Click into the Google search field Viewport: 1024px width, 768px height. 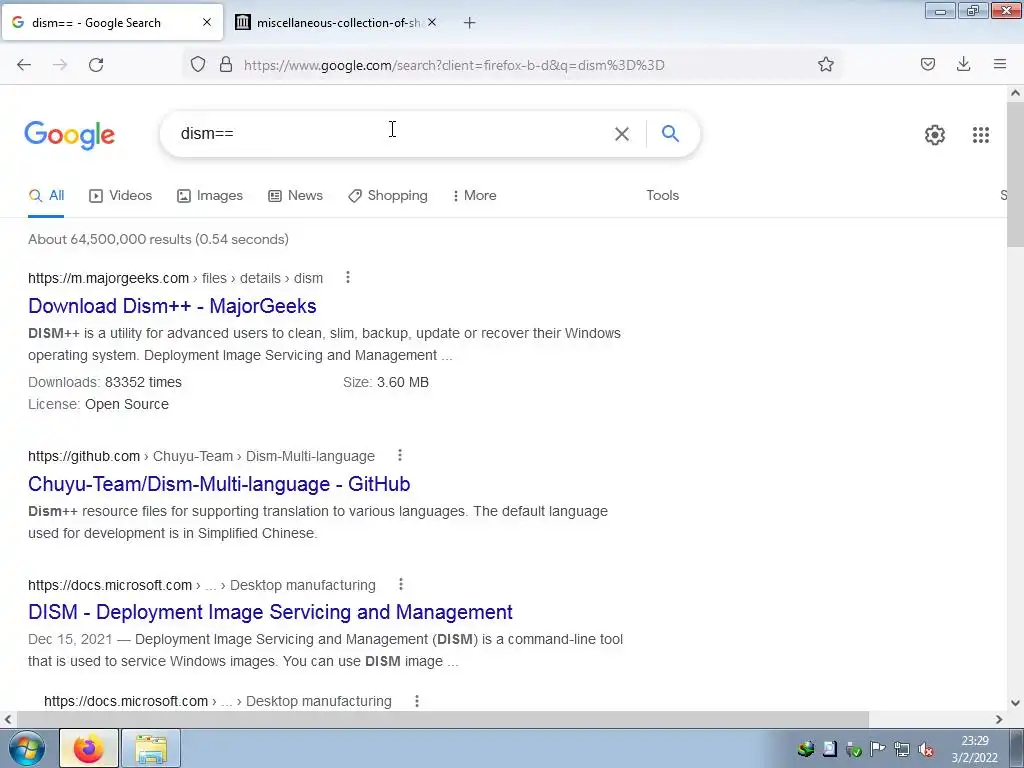tap(392, 133)
